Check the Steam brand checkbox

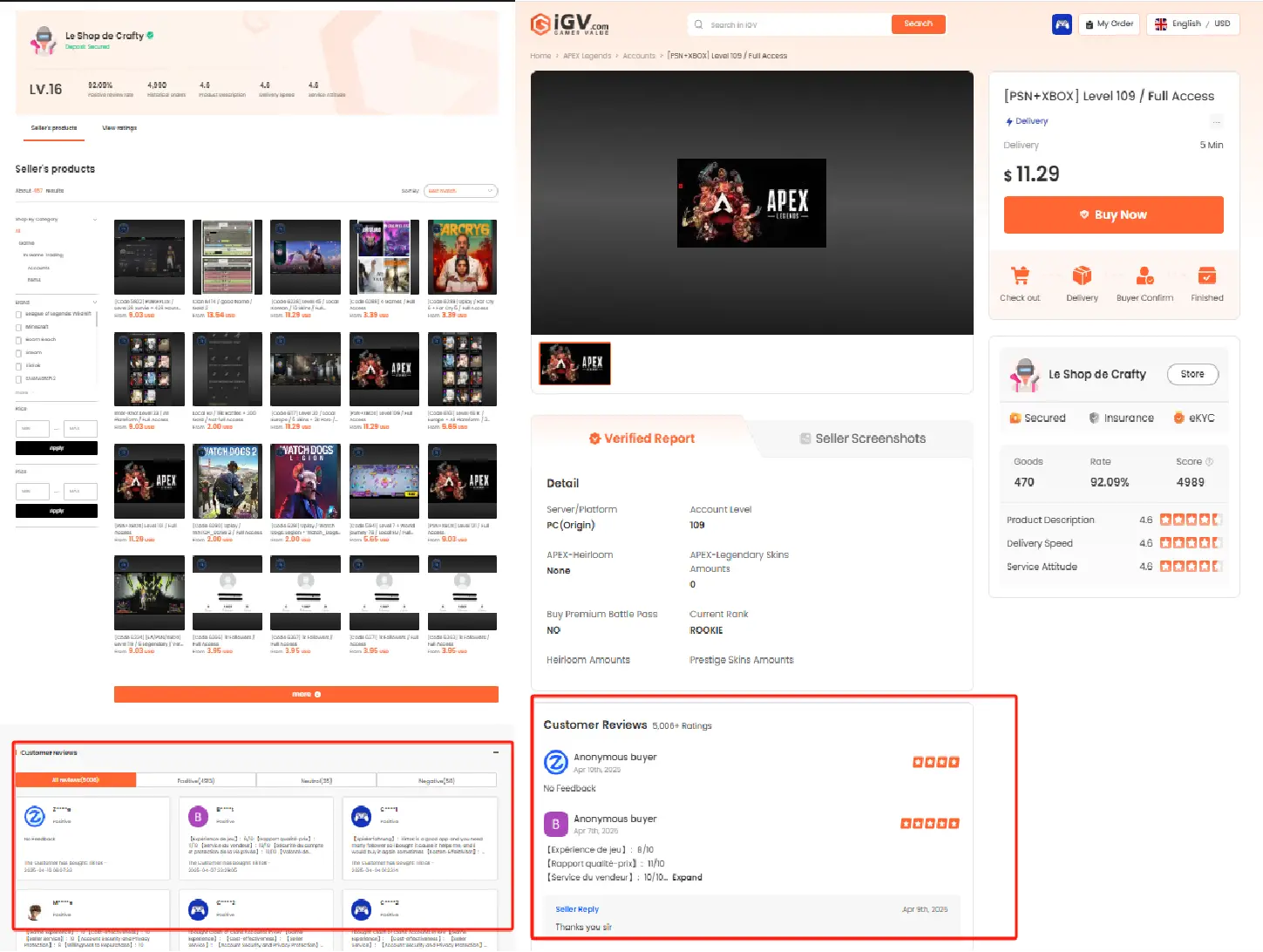[x=18, y=354]
